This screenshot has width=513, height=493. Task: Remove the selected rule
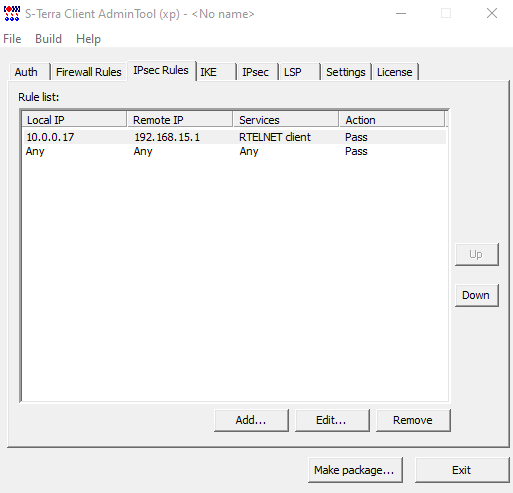[413, 420]
